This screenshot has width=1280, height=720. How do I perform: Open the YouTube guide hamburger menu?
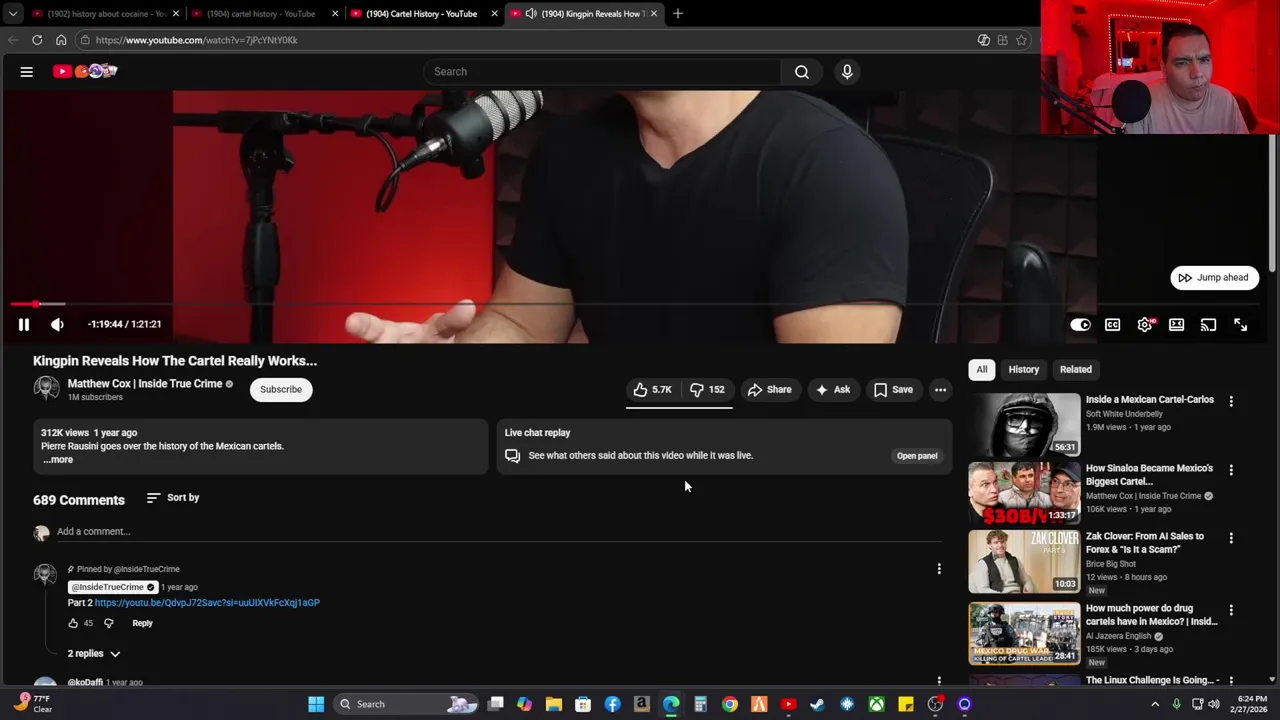(27, 71)
